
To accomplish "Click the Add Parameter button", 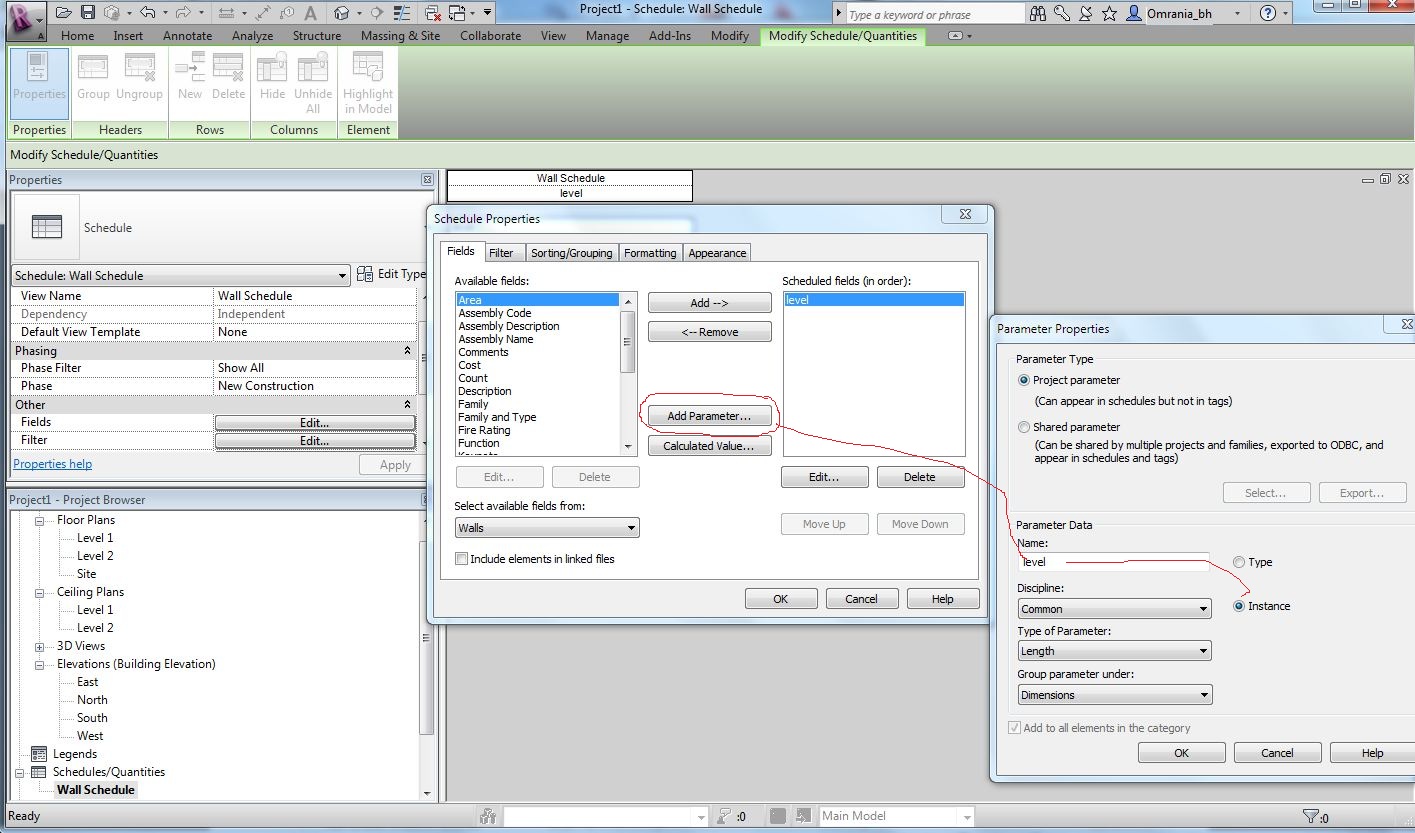I will click(708, 416).
